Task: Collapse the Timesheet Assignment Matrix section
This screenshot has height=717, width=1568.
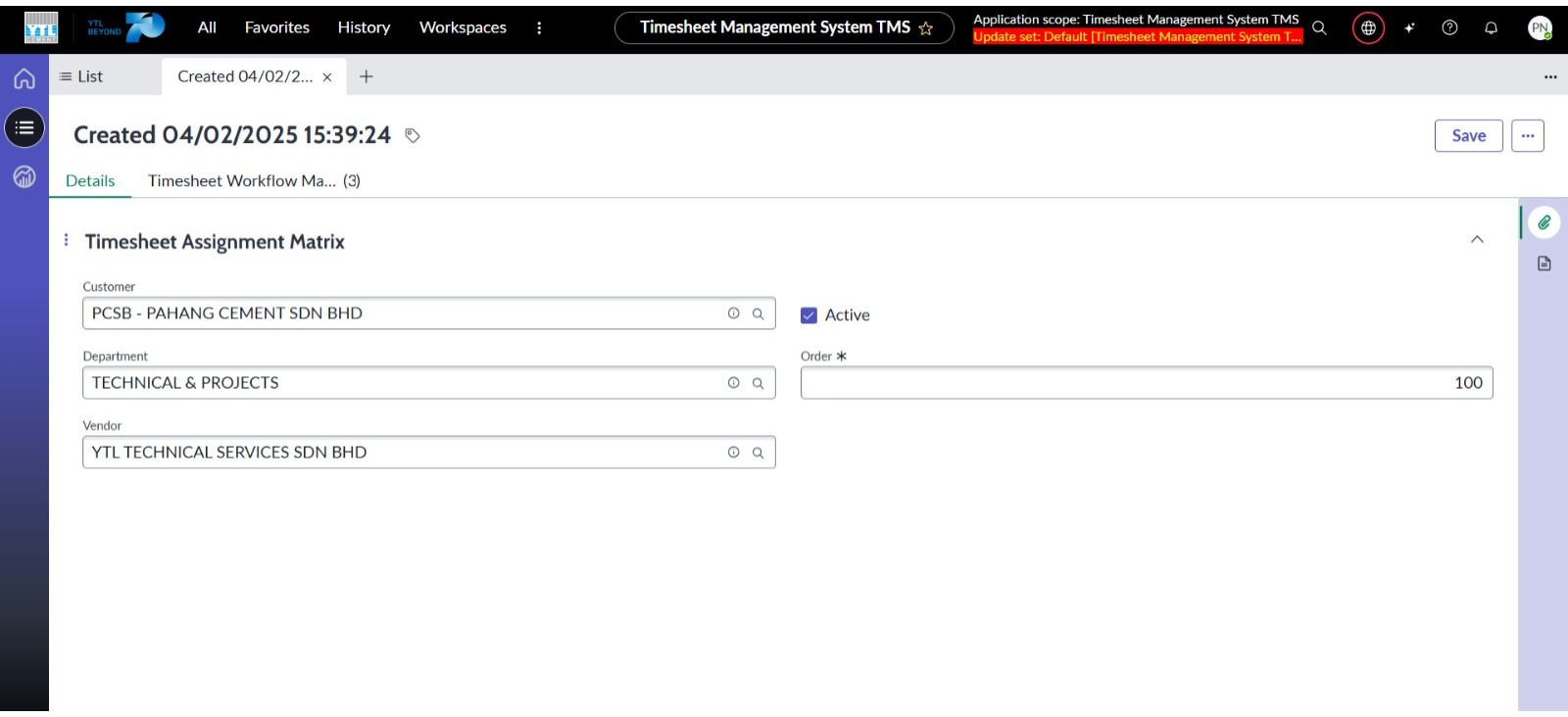Action: click(1477, 240)
